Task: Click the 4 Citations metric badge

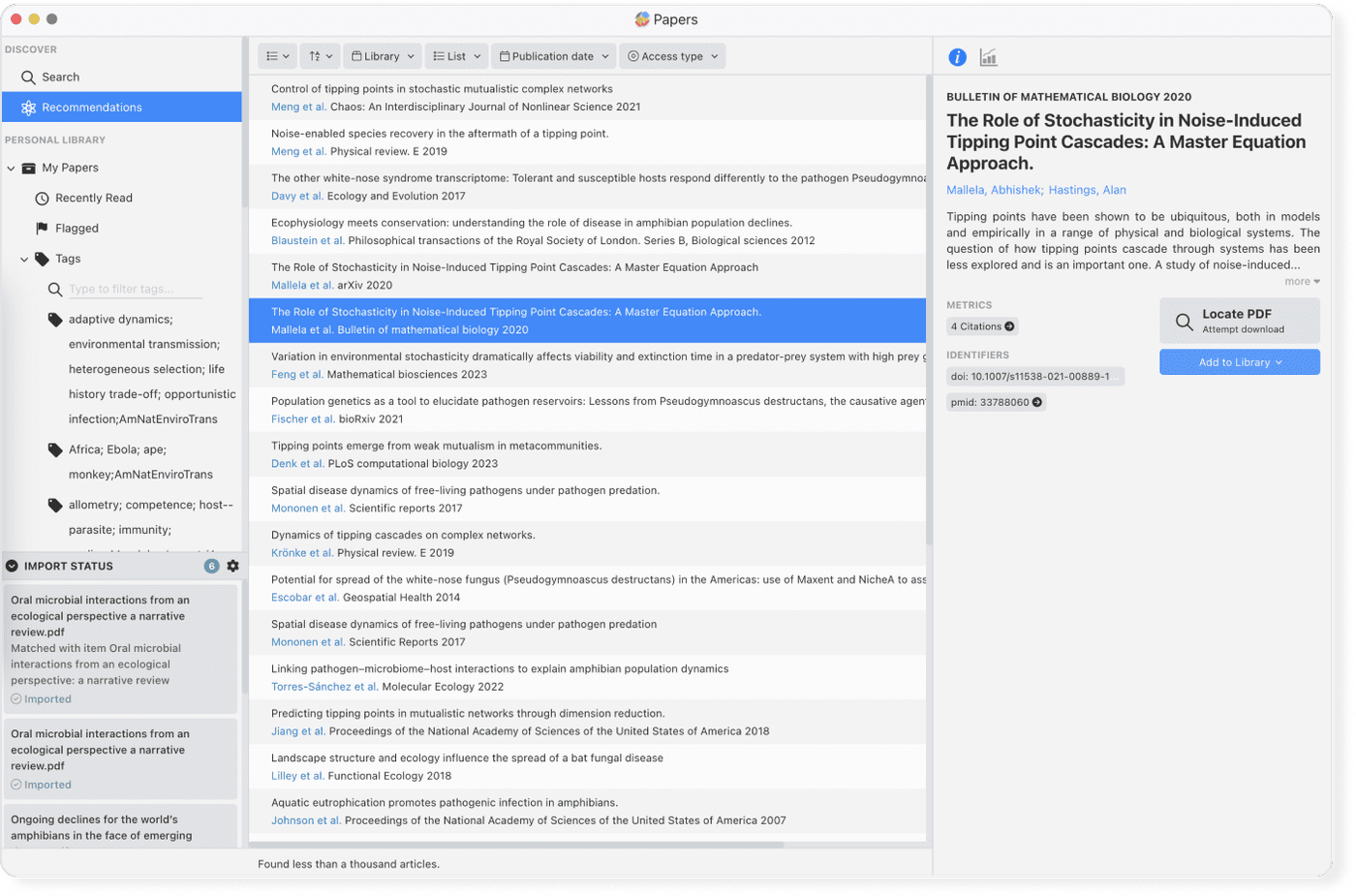Action: tap(980, 326)
